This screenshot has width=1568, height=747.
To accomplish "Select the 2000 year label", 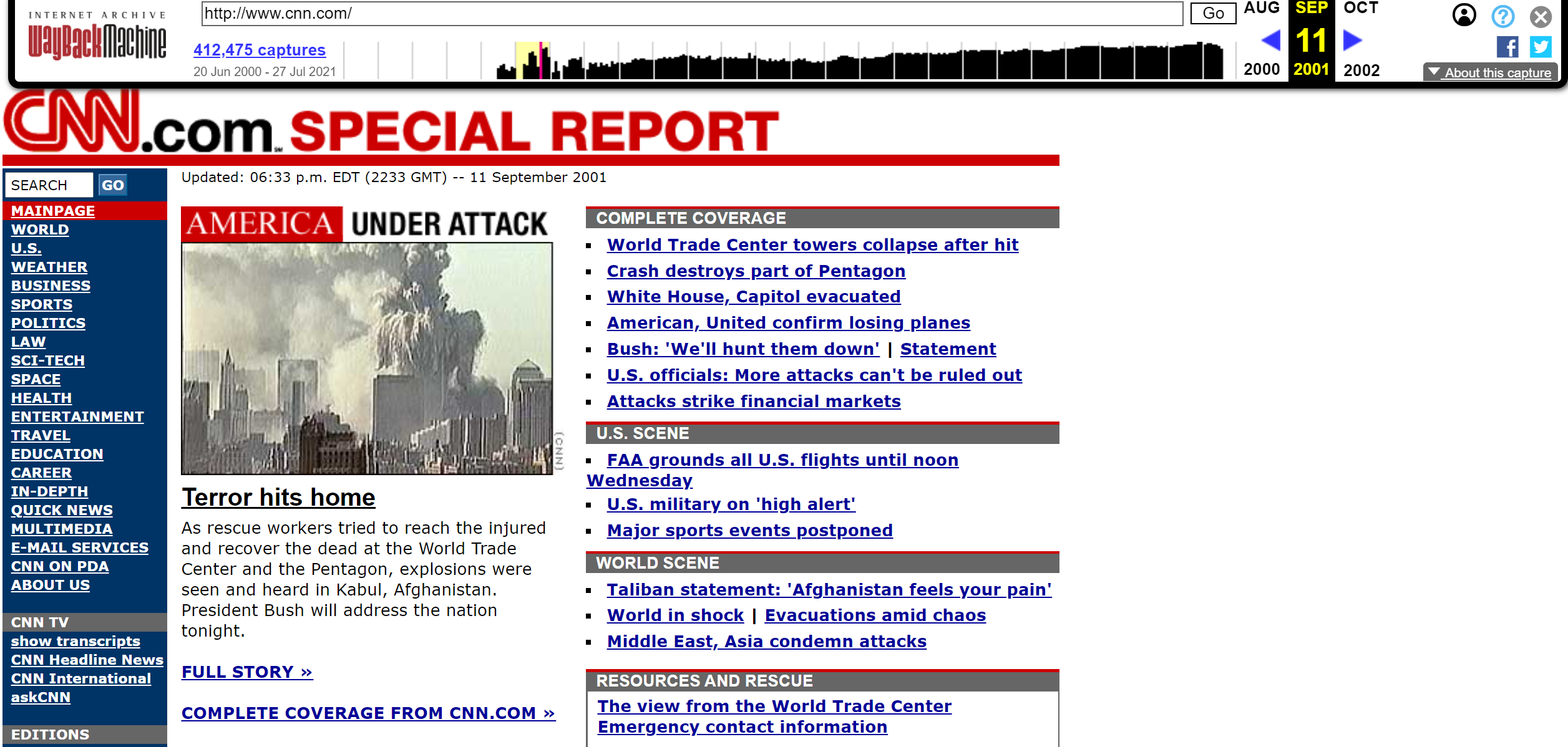I will pos(1261,70).
